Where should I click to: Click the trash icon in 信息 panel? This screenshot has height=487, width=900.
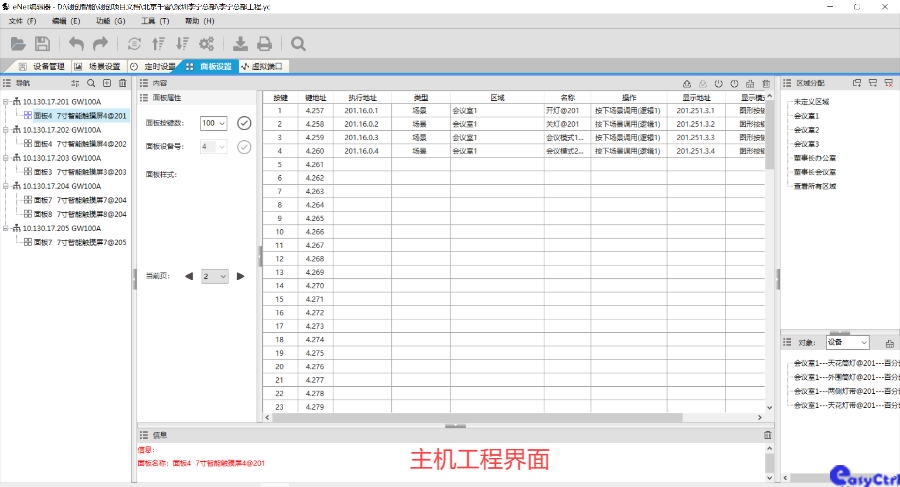click(x=768, y=435)
